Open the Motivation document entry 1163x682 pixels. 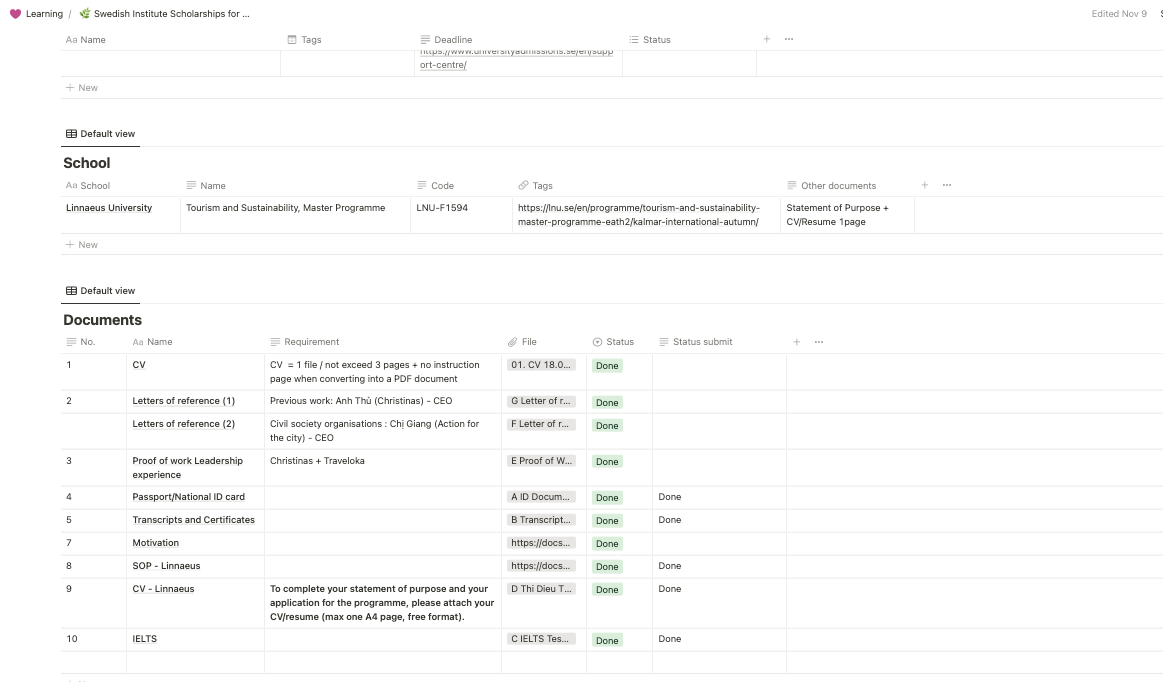pos(156,543)
